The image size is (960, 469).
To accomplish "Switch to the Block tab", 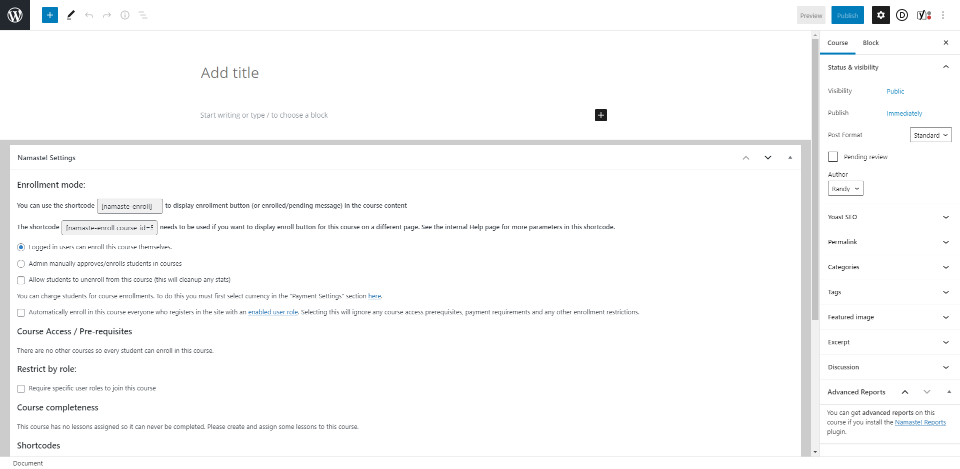I will 871,43.
